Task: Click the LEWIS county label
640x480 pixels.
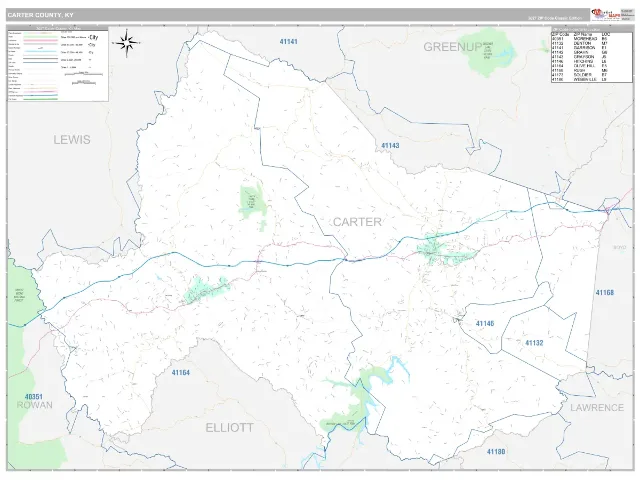Action: (x=72, y=140)
